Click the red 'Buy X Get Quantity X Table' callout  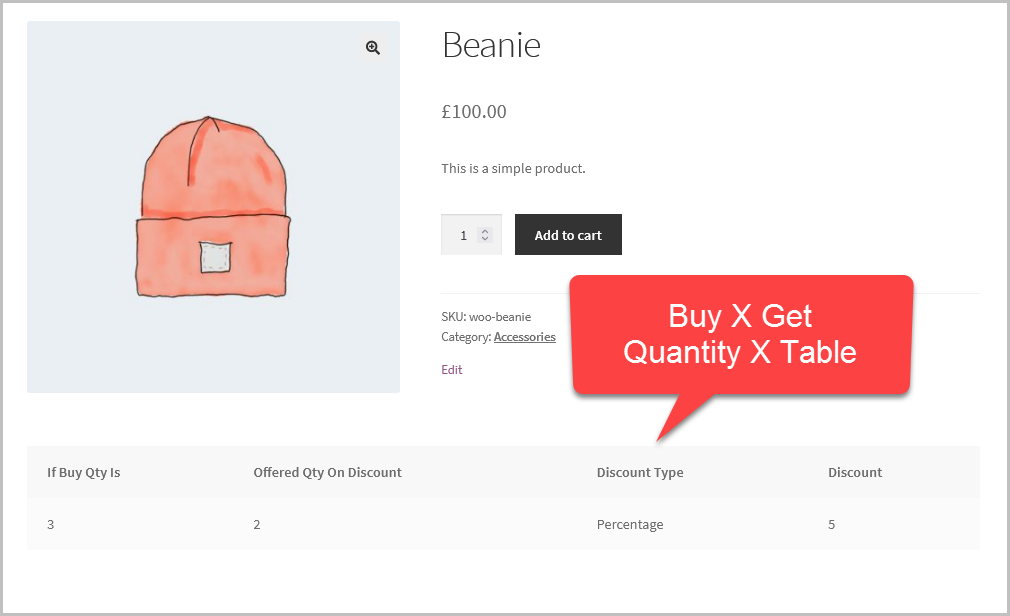[740, 334]
